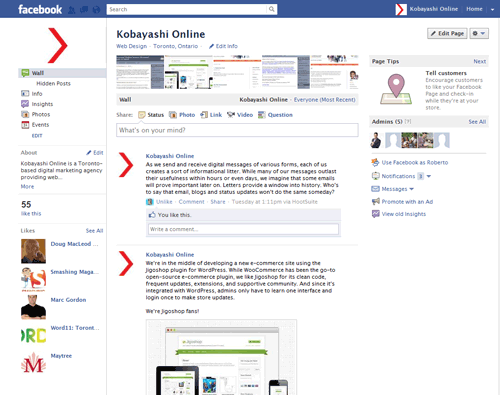Click Web Design category link

pos(131,46)
